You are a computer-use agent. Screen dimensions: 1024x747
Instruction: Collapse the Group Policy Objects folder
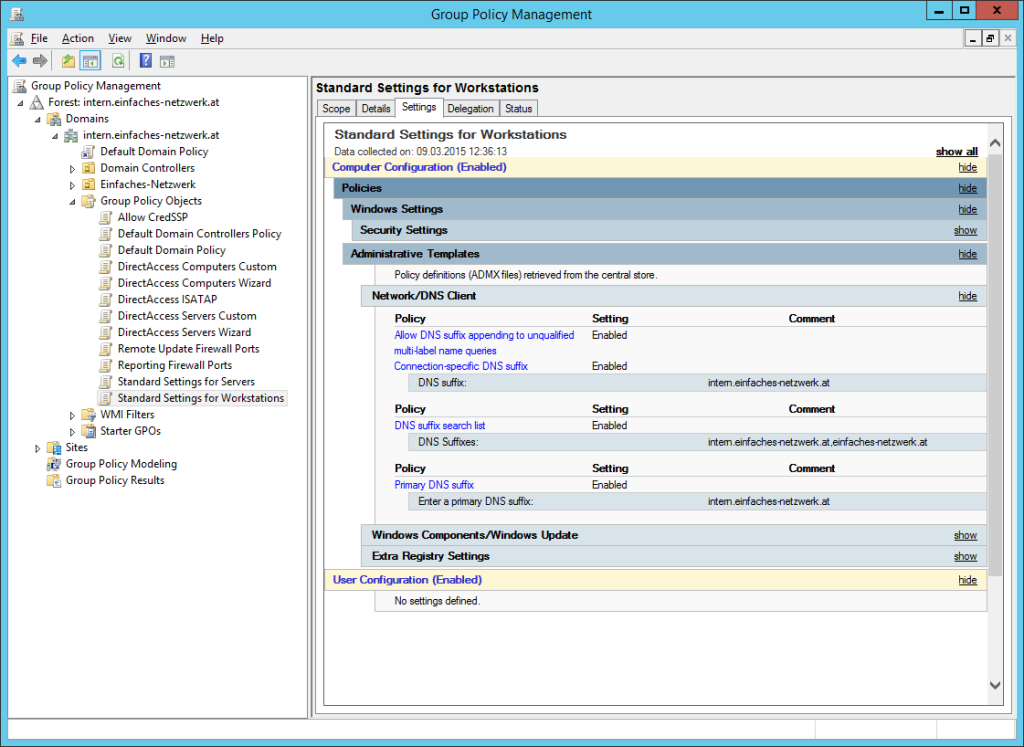click(72, 200)
